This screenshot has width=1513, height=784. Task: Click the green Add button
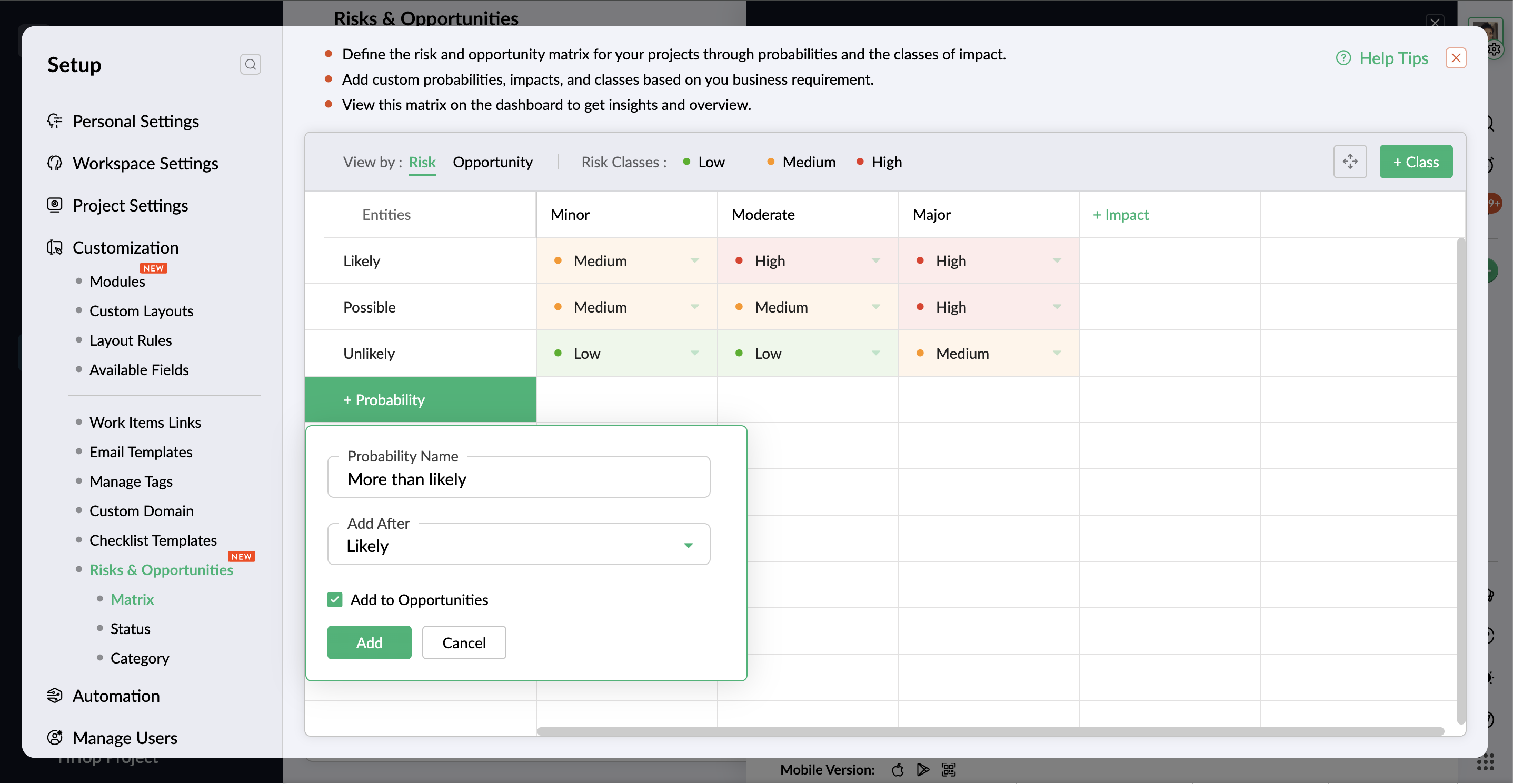[369, 642]
